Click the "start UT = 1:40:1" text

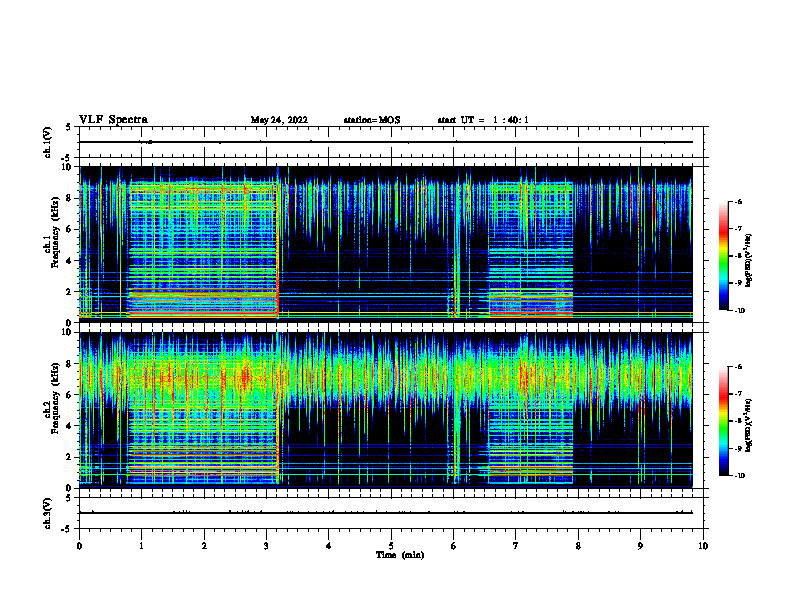tap(483, 120)
